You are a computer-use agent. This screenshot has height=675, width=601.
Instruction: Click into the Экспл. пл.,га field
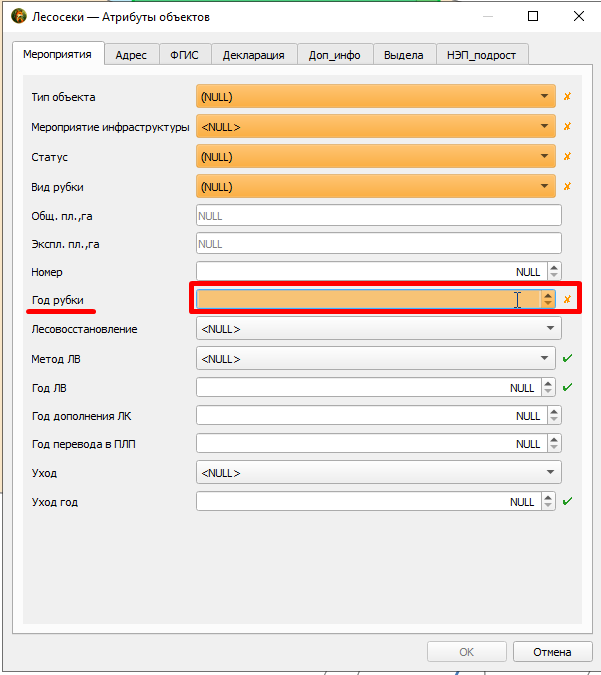378,244
